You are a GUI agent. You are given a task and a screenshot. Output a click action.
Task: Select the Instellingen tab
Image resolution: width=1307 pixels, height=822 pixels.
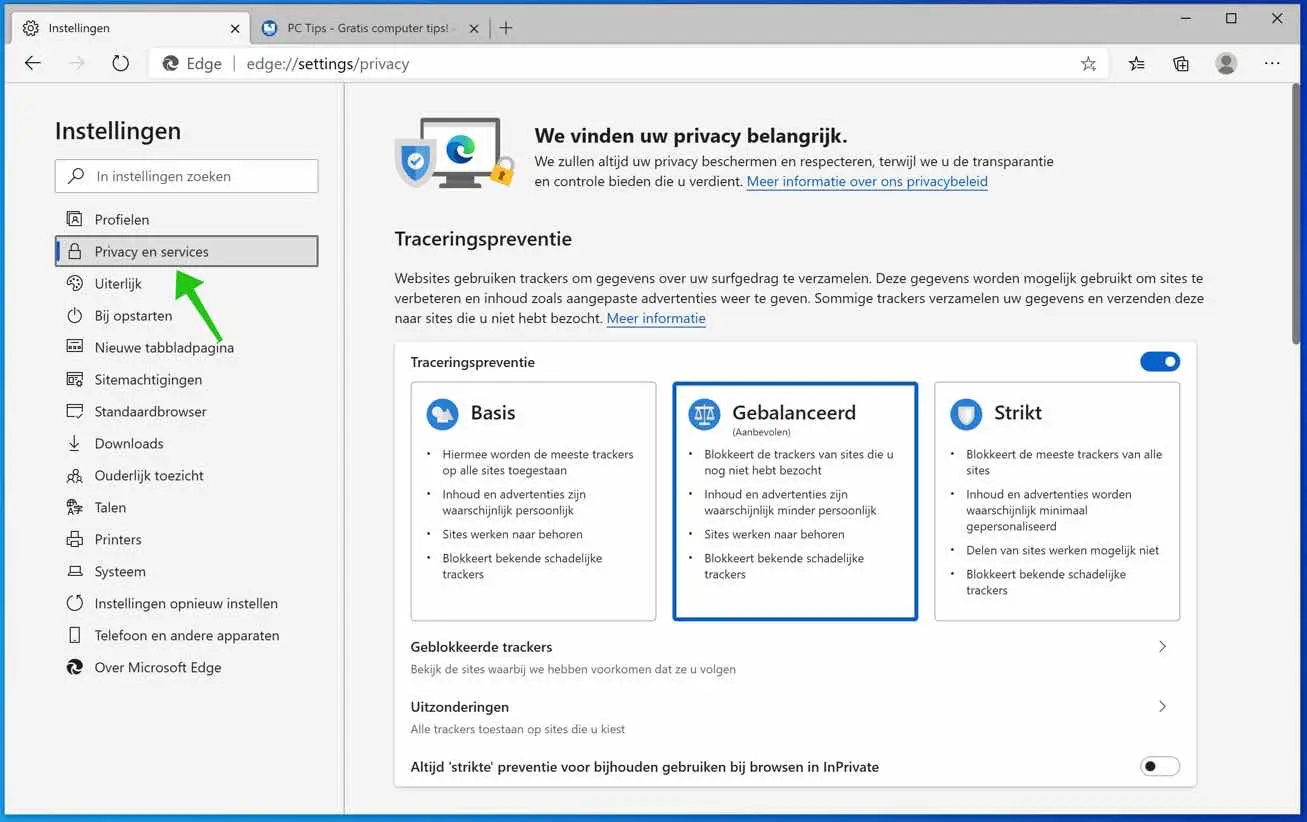pos(130,28)
